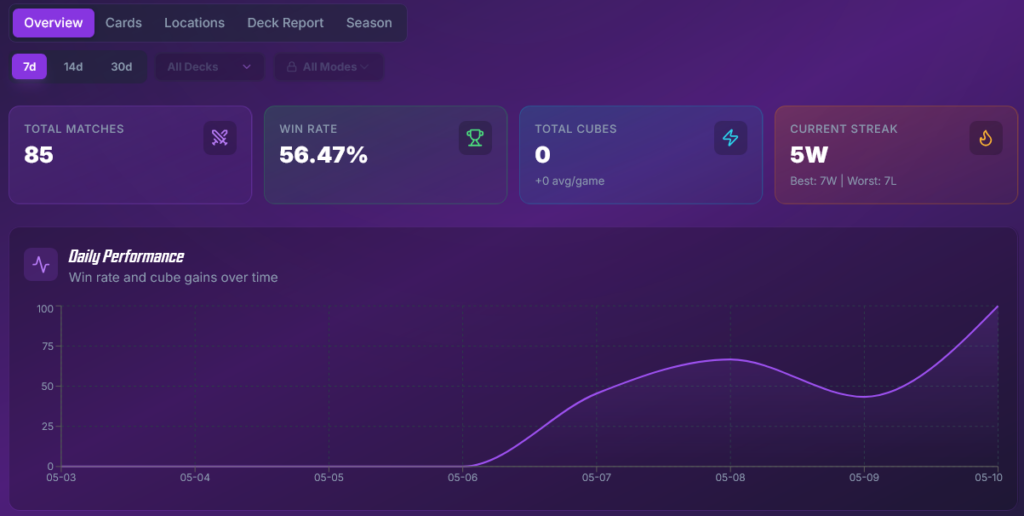Select the 7d time range
Viewport: 1024px width, 516px height.
tap(29, 67)
